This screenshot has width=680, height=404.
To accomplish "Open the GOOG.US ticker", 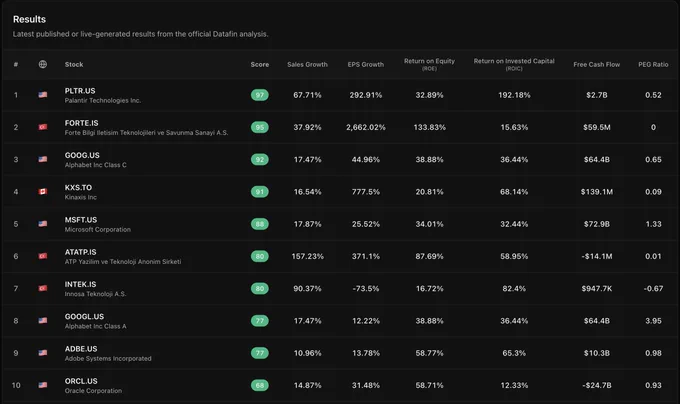I will click(x=82, y=155).
